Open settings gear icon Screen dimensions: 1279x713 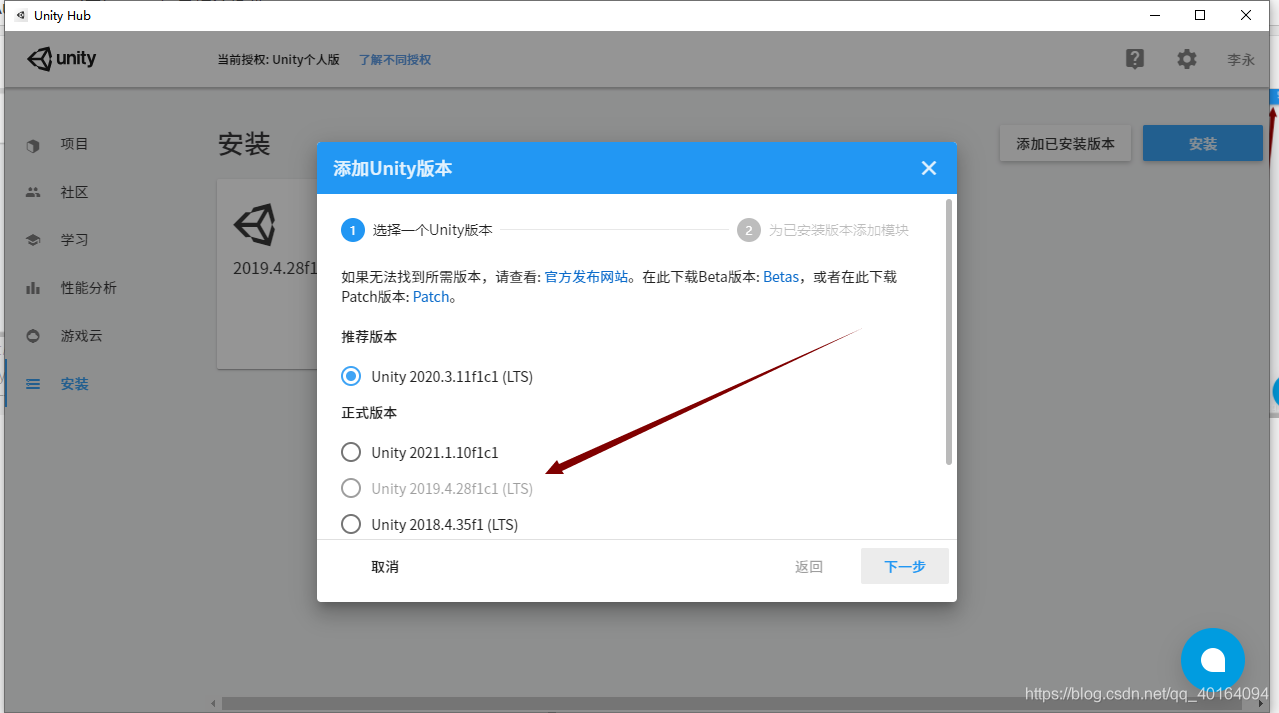pyautogui.click(x=1187, y=59)
